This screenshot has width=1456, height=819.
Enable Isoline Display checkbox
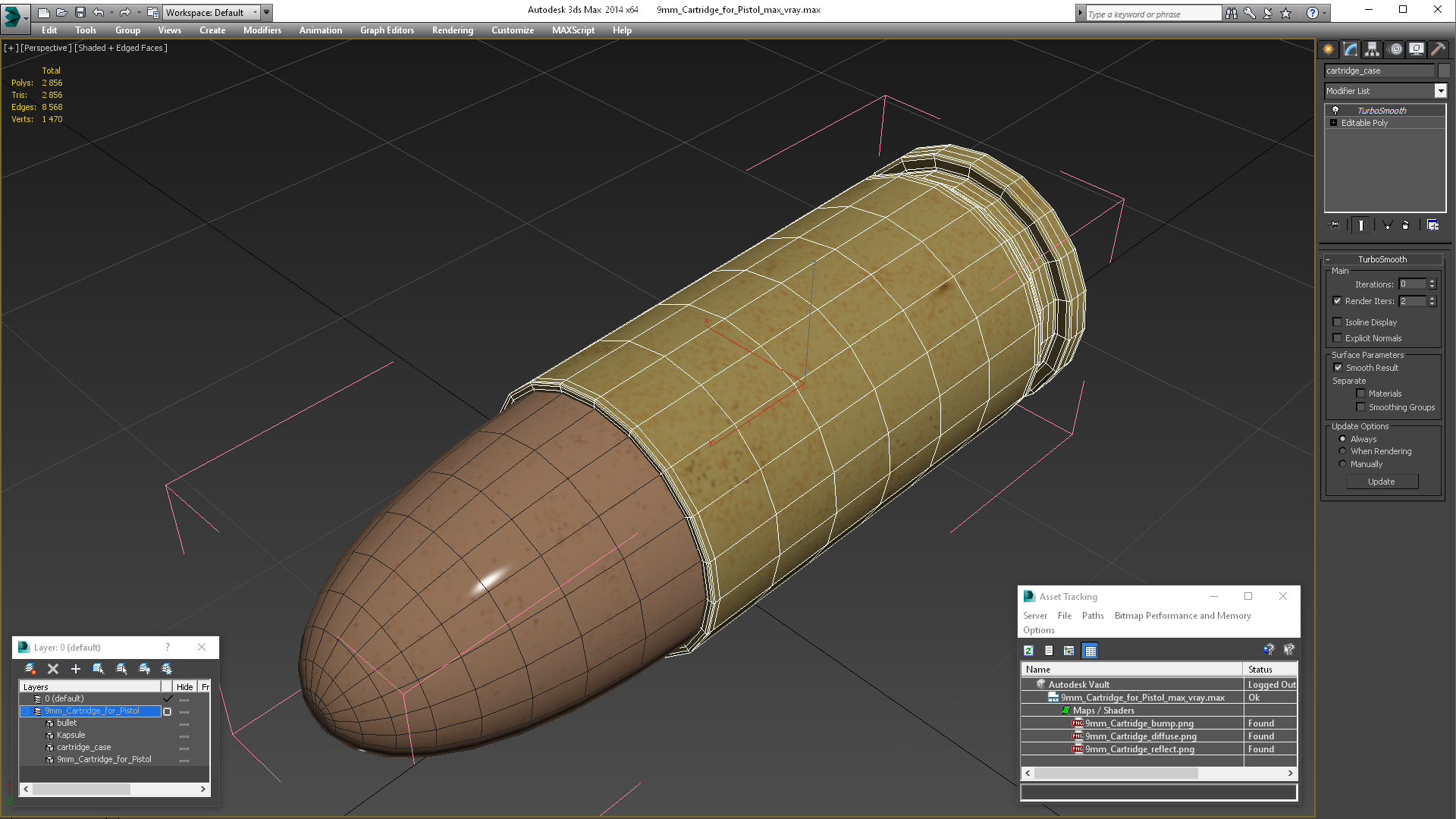pyautogui.click(x=1338, y=322)
